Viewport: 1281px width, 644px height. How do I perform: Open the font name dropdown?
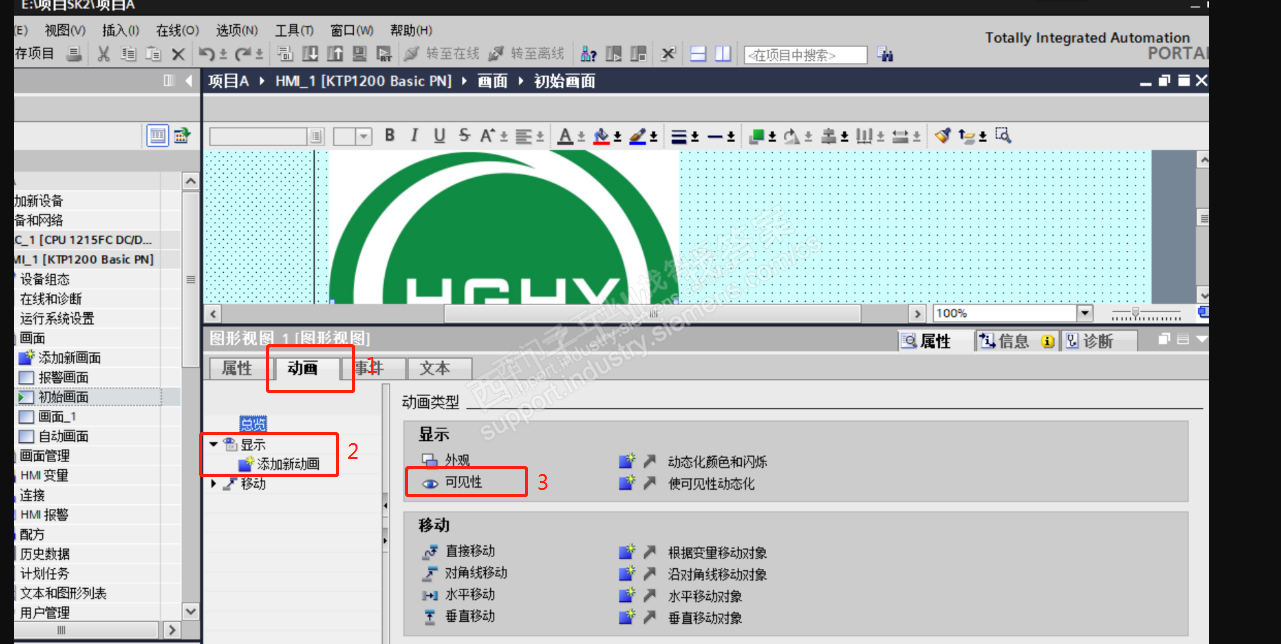click(x=317, y=136)
